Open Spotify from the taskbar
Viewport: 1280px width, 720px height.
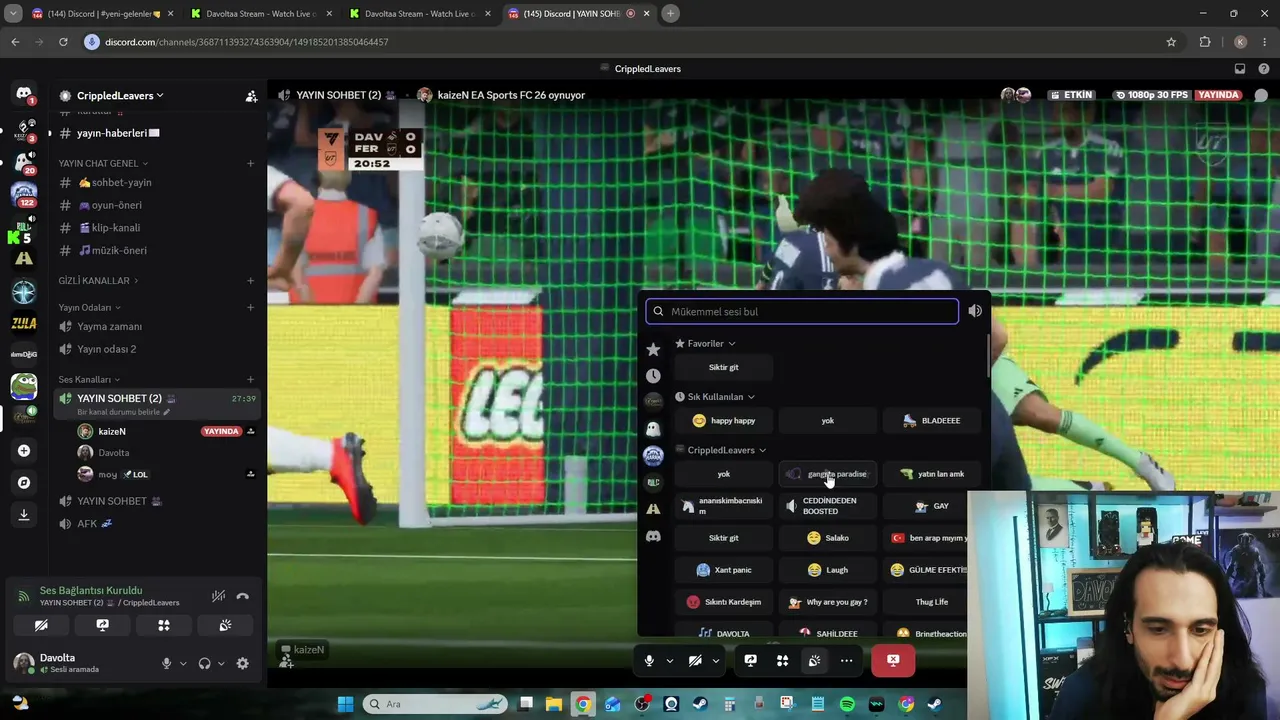tap(847, 704)
